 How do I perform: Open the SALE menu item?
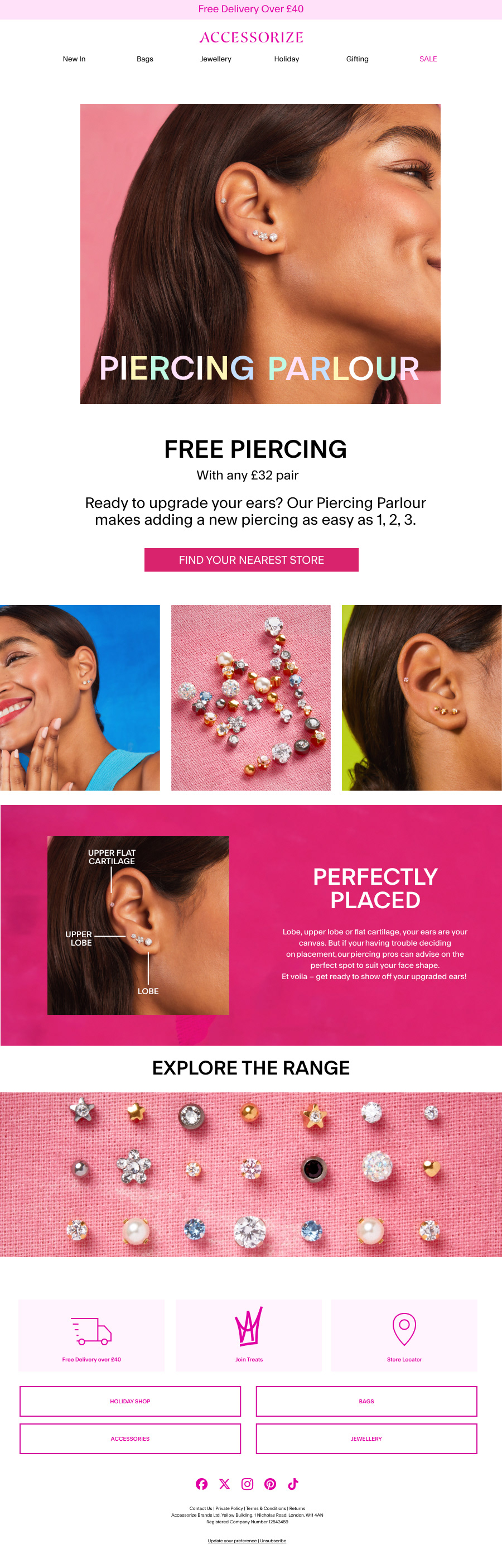click(x=428, y=59)
